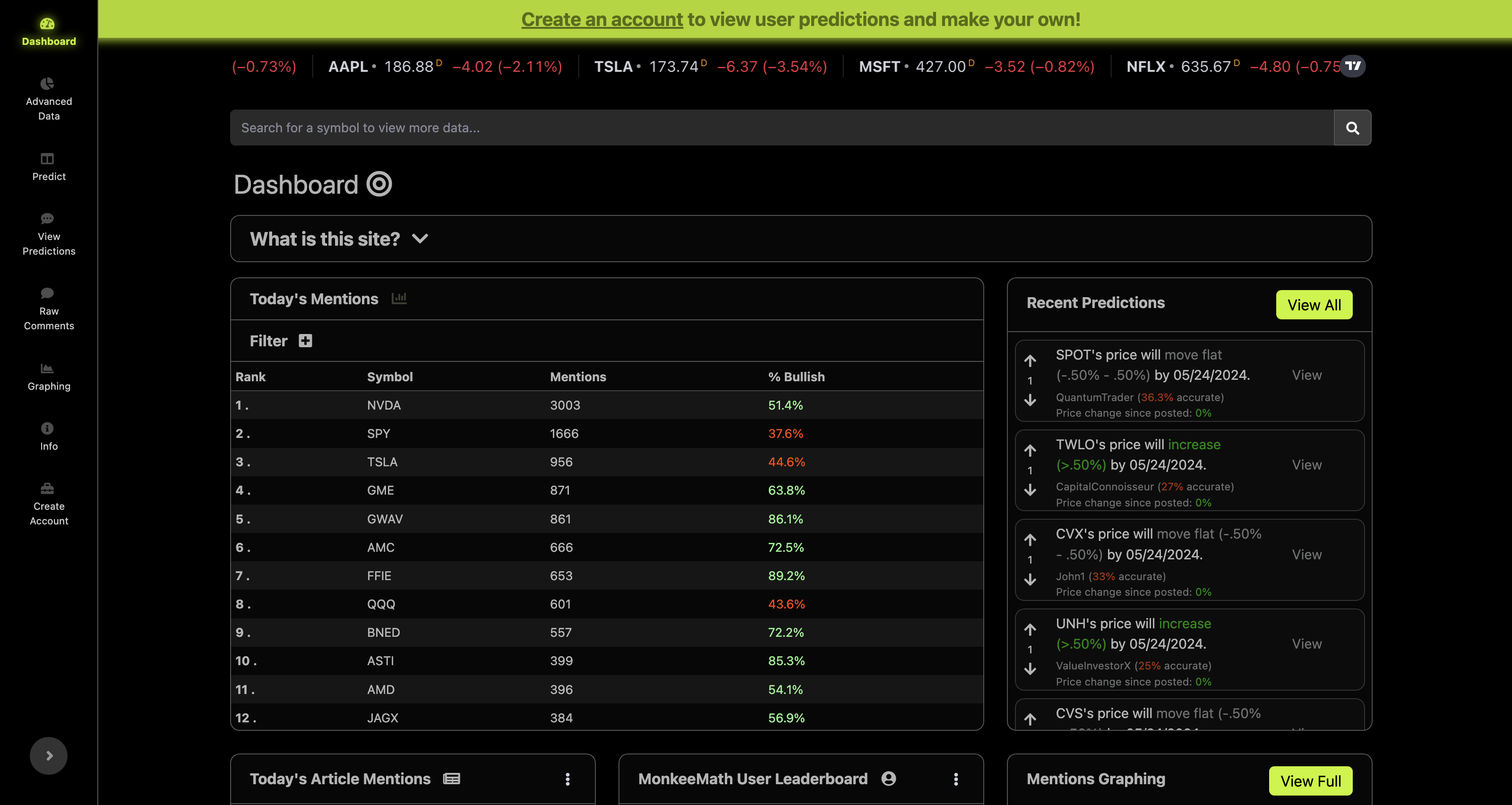Click the newspaper icon by Article Mentions

451,779
